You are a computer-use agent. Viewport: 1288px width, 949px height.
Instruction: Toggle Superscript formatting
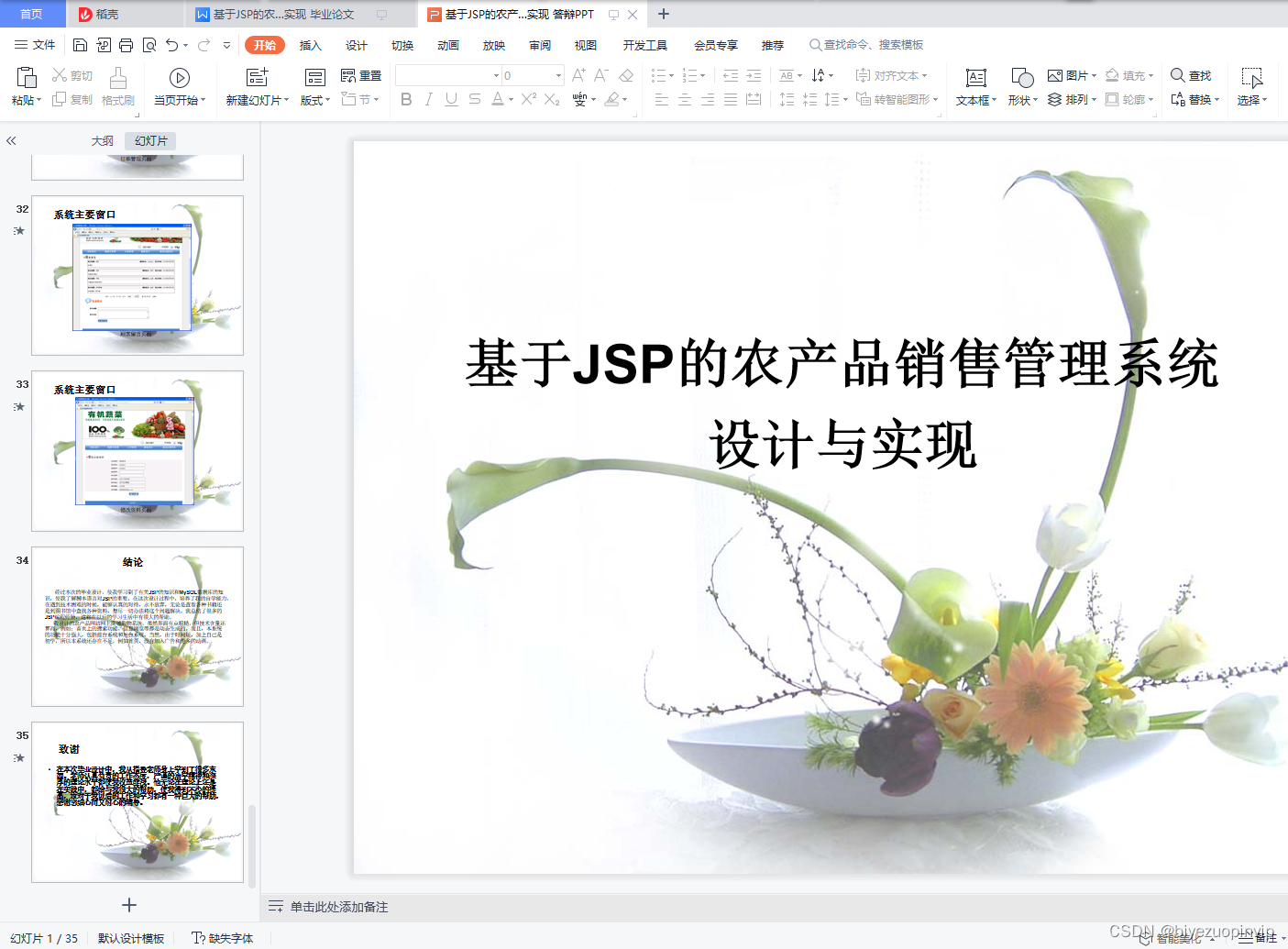pyautogui.click(x=529, y=99)
